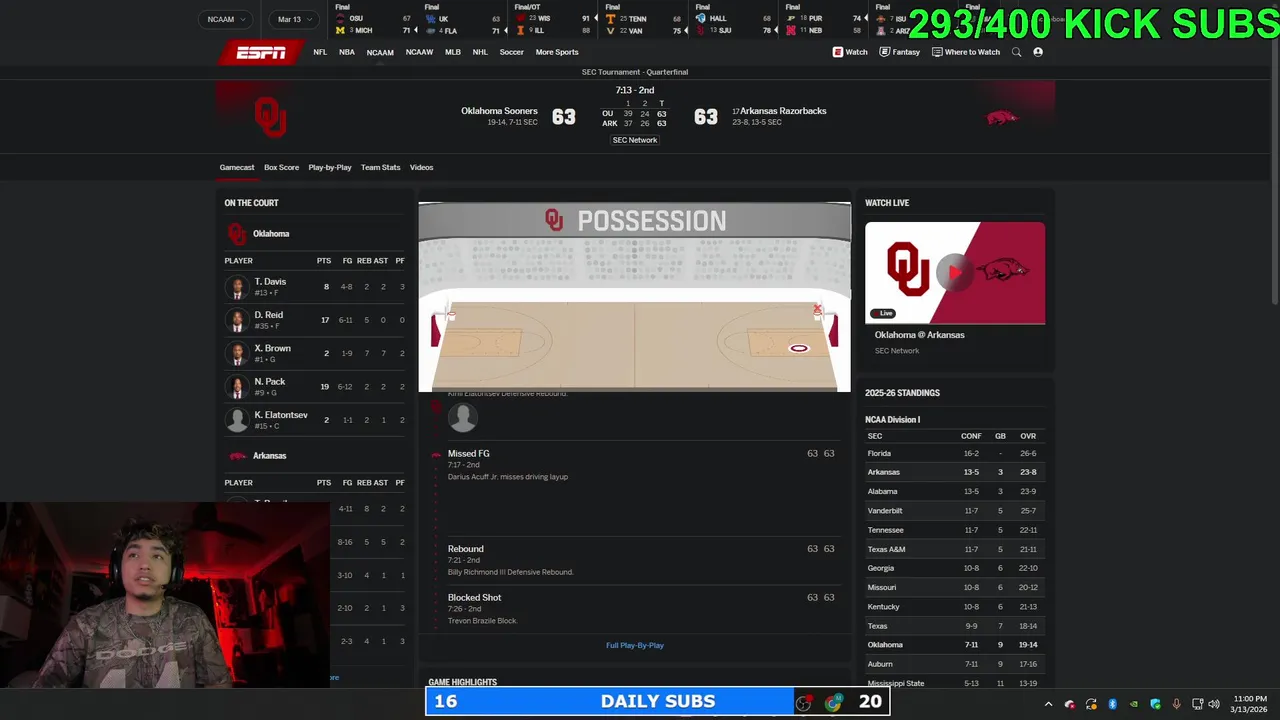The height and width of the screenshot is (720, 1280).
Task: Click the Arkansas Razorback logo in scoreboard
Action: pyautogui.click(x=1002, y=118)
